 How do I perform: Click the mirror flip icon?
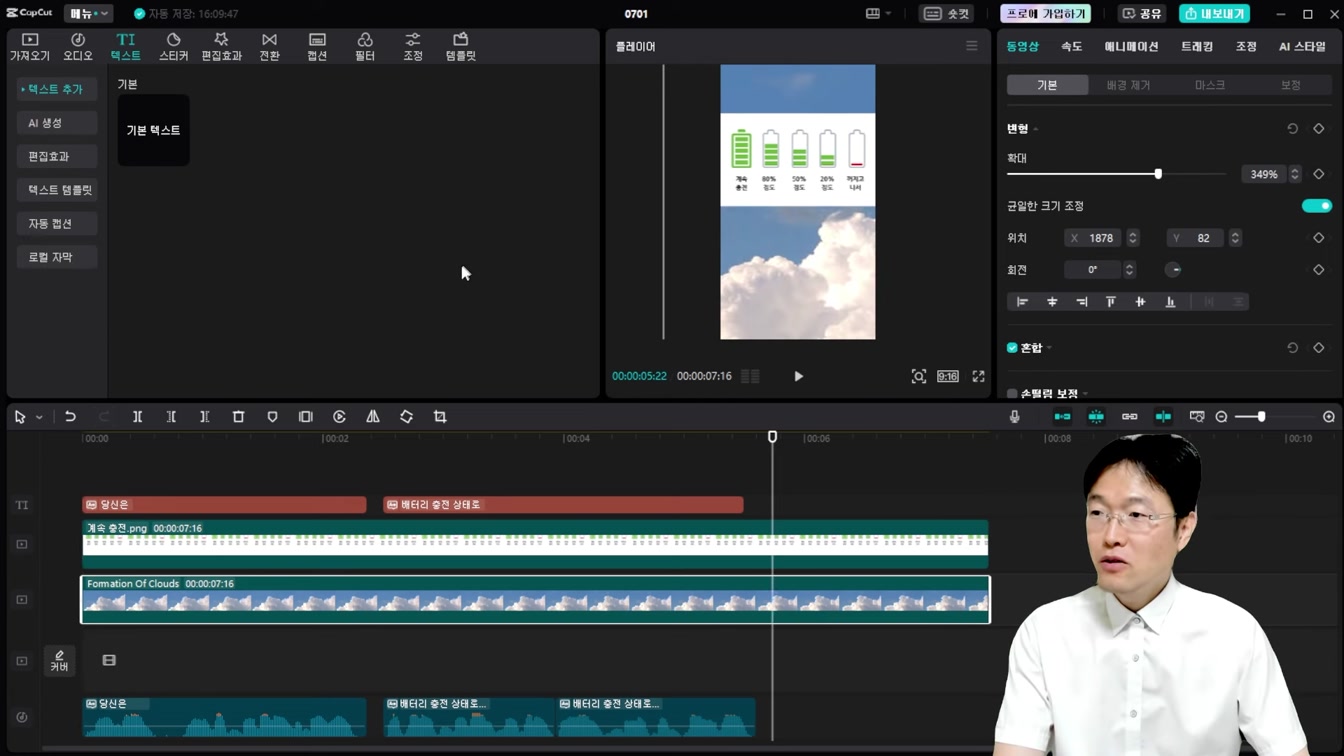[373, 417]
